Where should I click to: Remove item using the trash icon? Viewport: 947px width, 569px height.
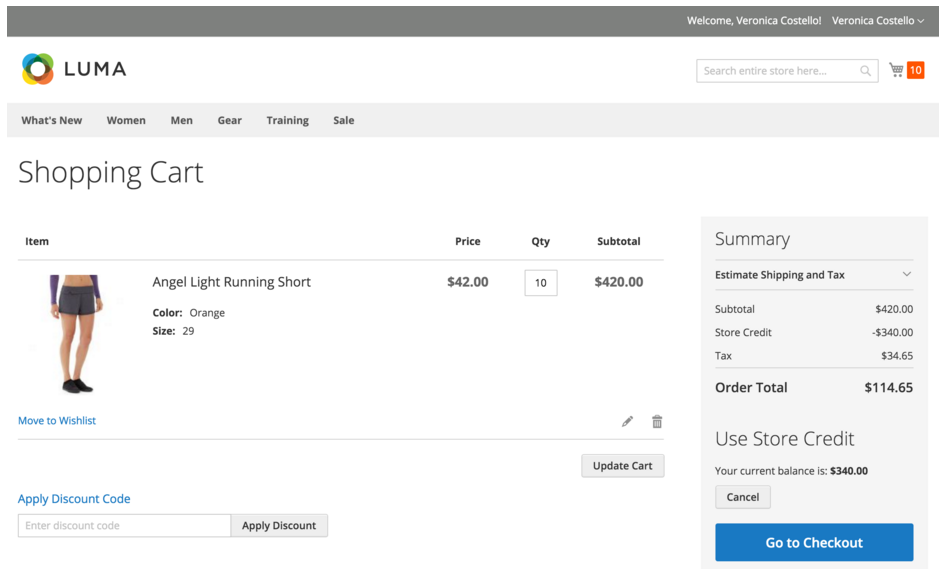657,422
